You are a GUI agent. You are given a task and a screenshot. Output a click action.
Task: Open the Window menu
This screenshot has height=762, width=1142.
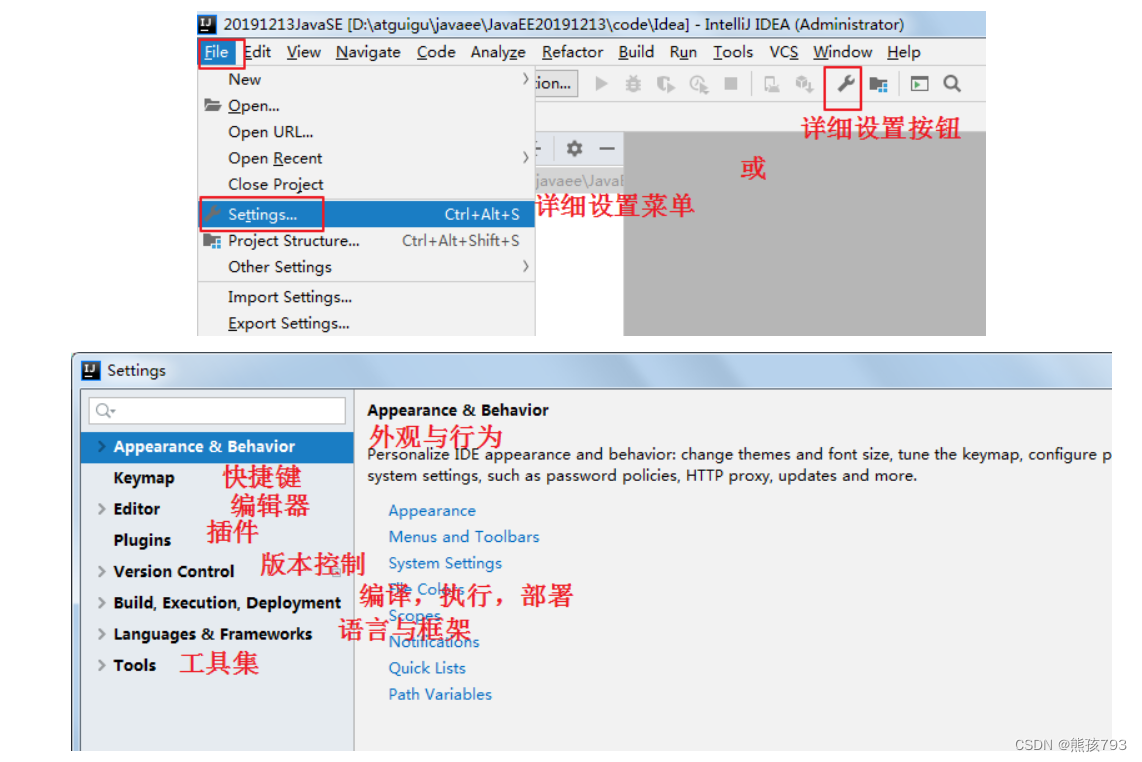tap(842, 52)
